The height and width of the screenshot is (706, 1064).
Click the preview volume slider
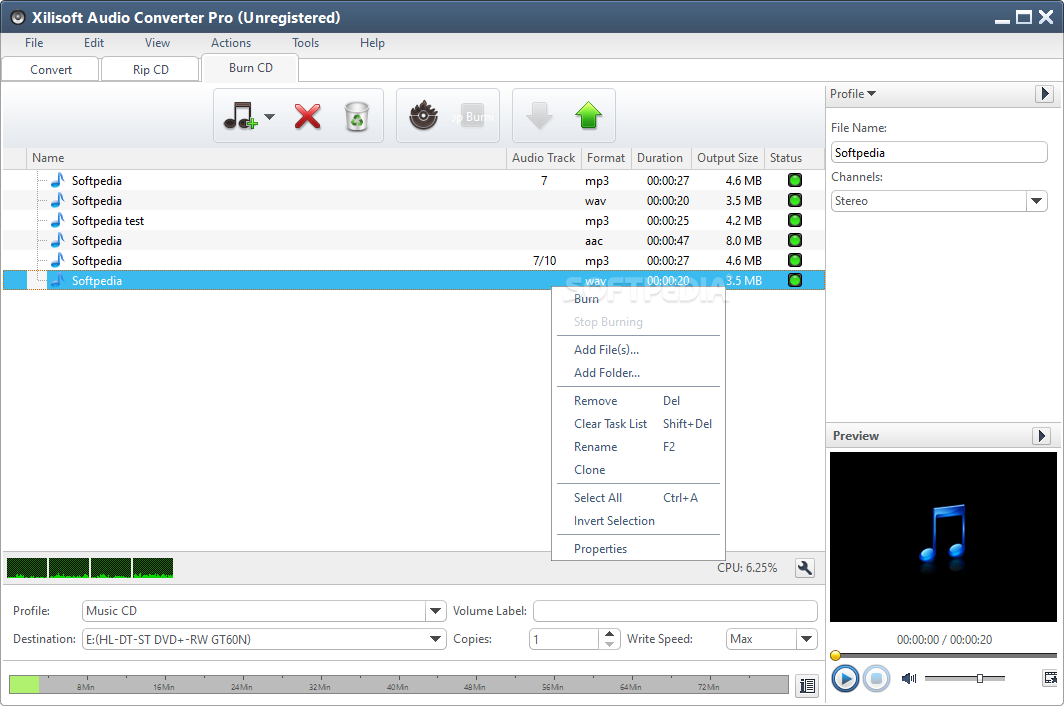point(964,678)
